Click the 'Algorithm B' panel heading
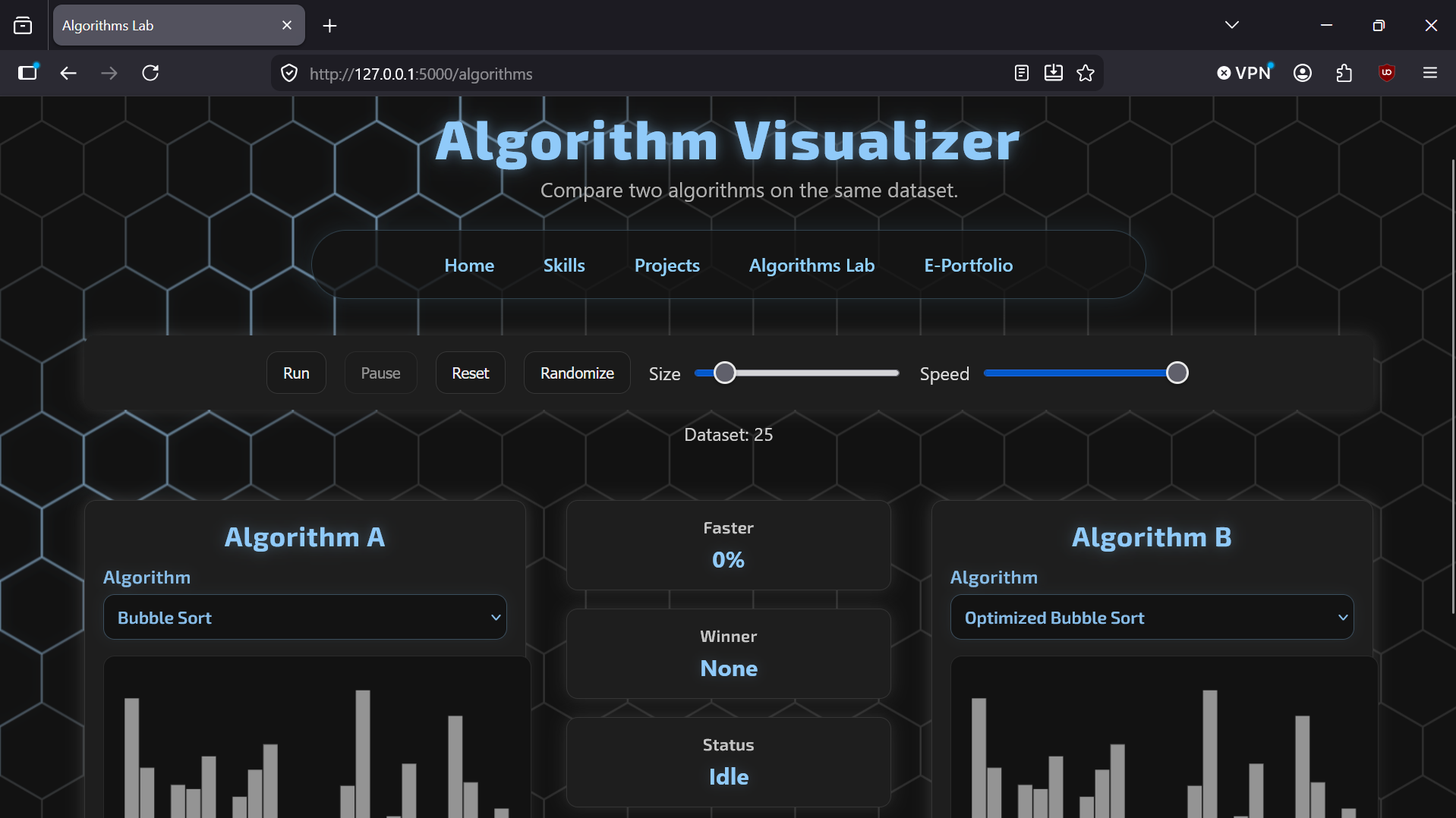Viewport: 1456px width, 818px height. [1152, 537]
